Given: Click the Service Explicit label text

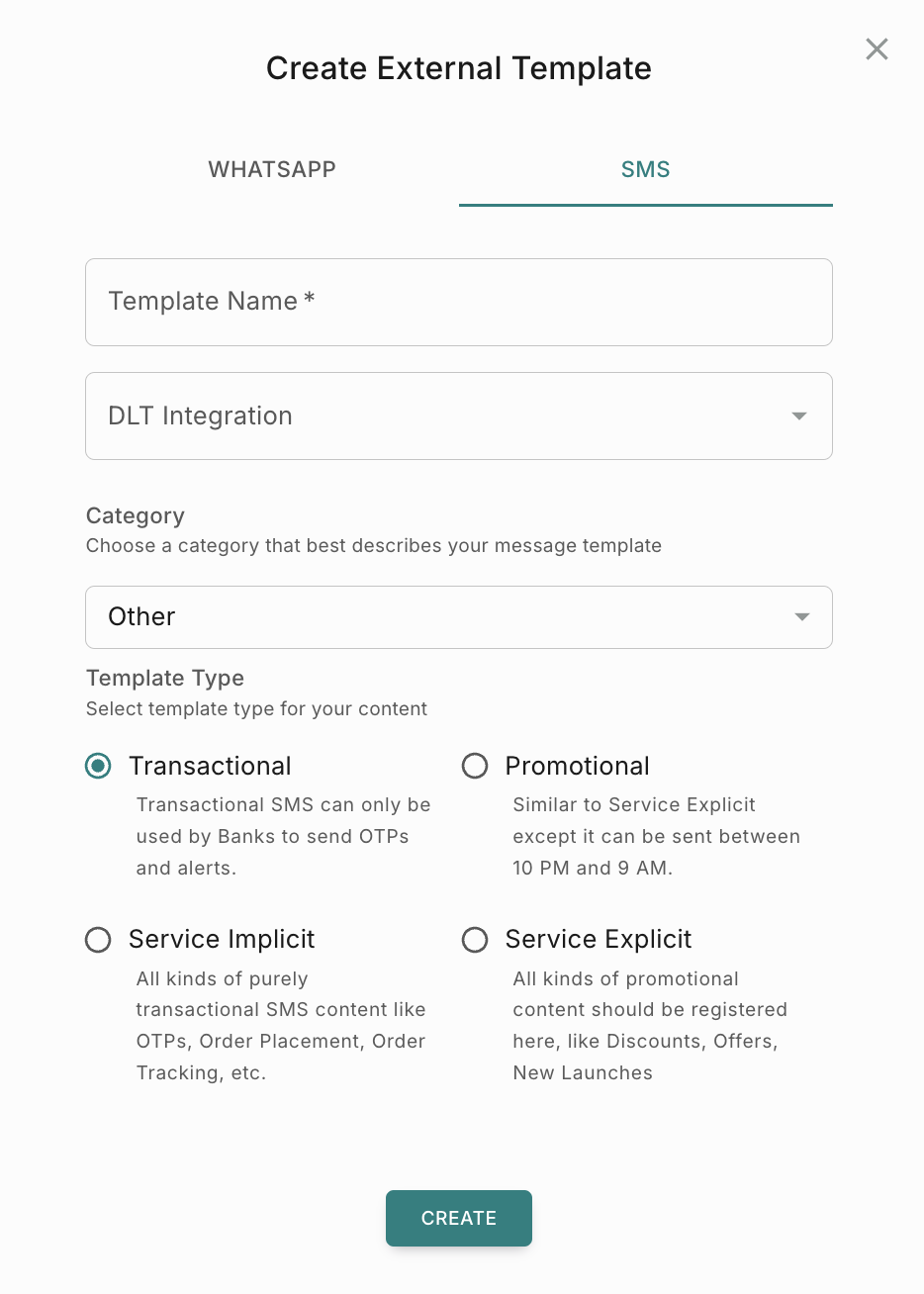Looking at the screenshot, I should click(x=598, y=939).
